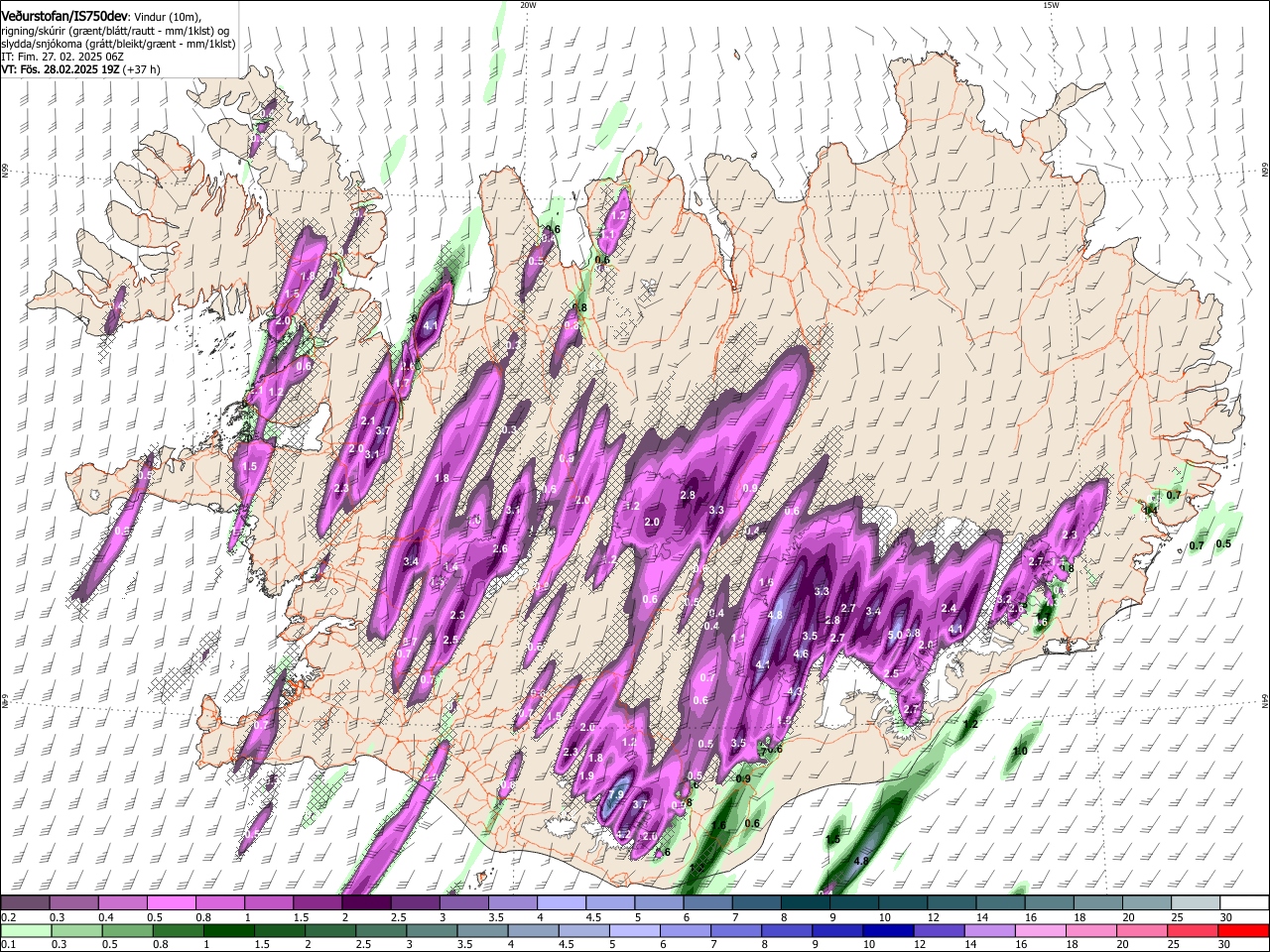Click the 'rigning/skúrir' legend description line

pyautogui.click(x=116, y=31)
